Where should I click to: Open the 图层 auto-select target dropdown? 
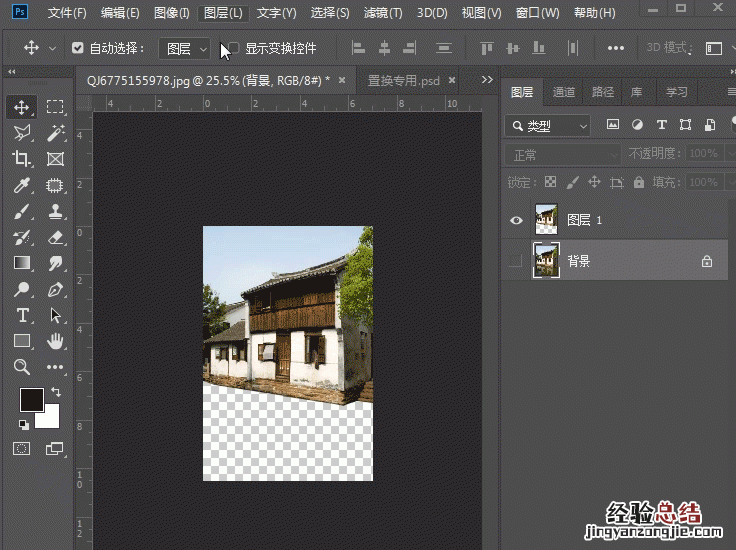(185, 48)
